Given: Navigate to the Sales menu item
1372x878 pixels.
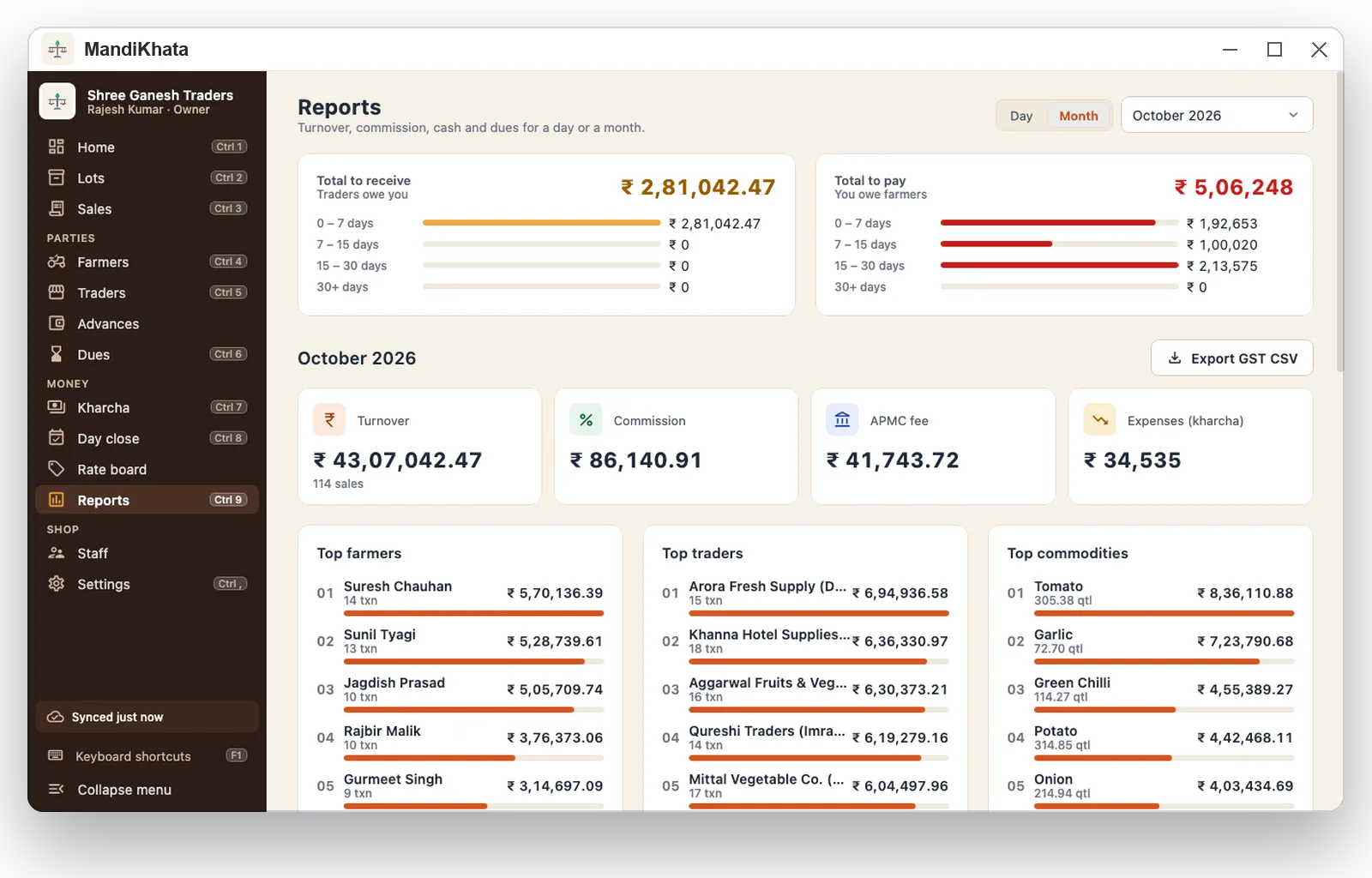Looking at the screenshot, I should coord(147,208).
